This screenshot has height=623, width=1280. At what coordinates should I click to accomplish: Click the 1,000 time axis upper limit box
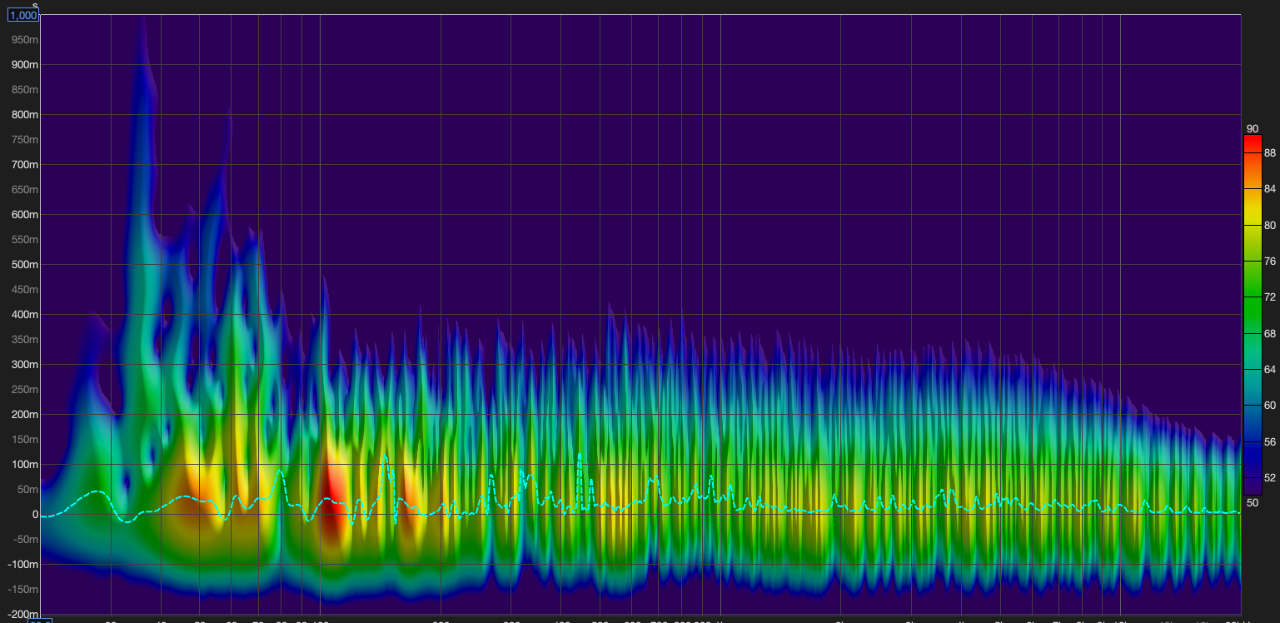[x=24, y=15]
